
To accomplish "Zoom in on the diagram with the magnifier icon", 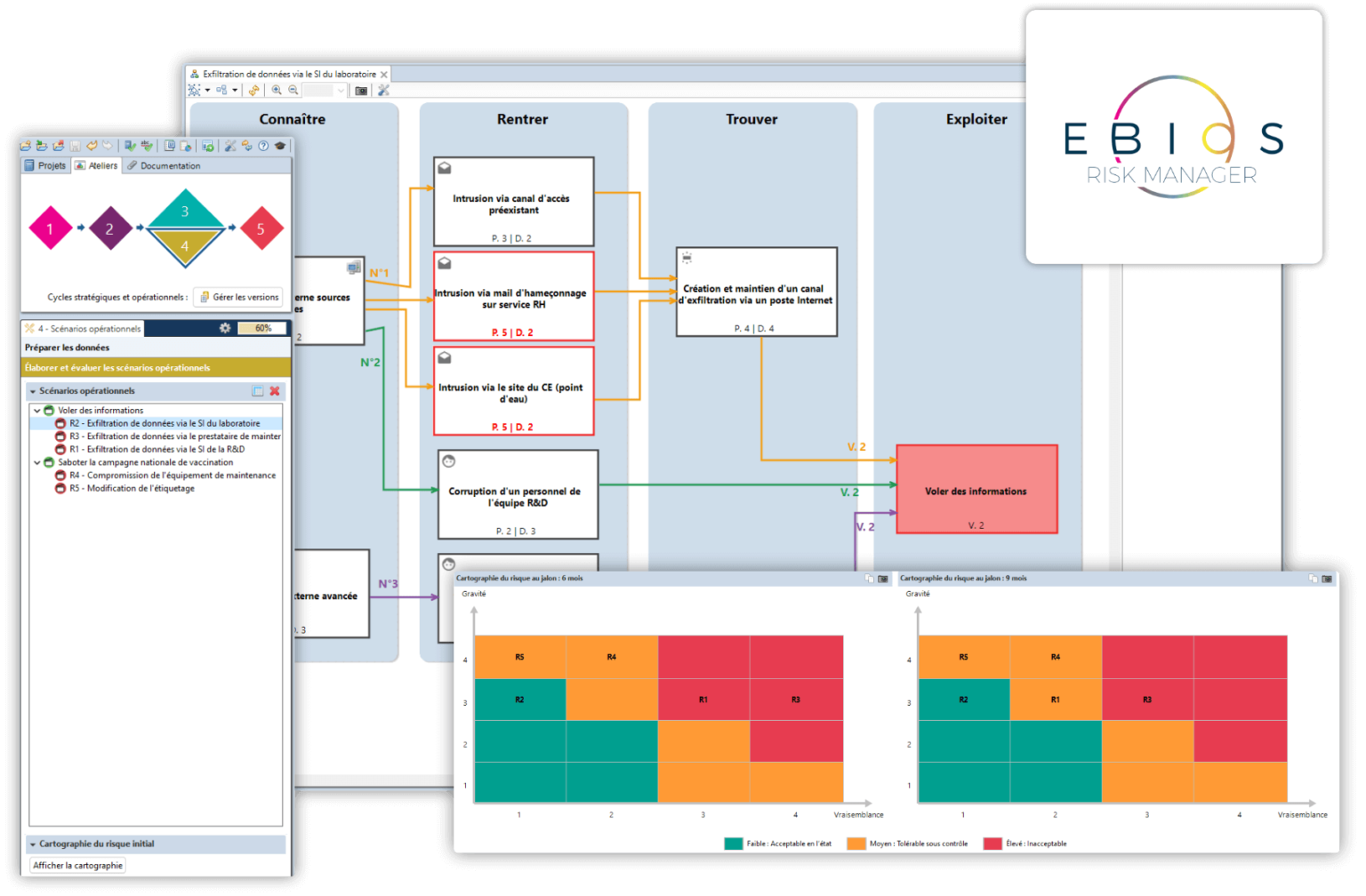I will [277, 90].
